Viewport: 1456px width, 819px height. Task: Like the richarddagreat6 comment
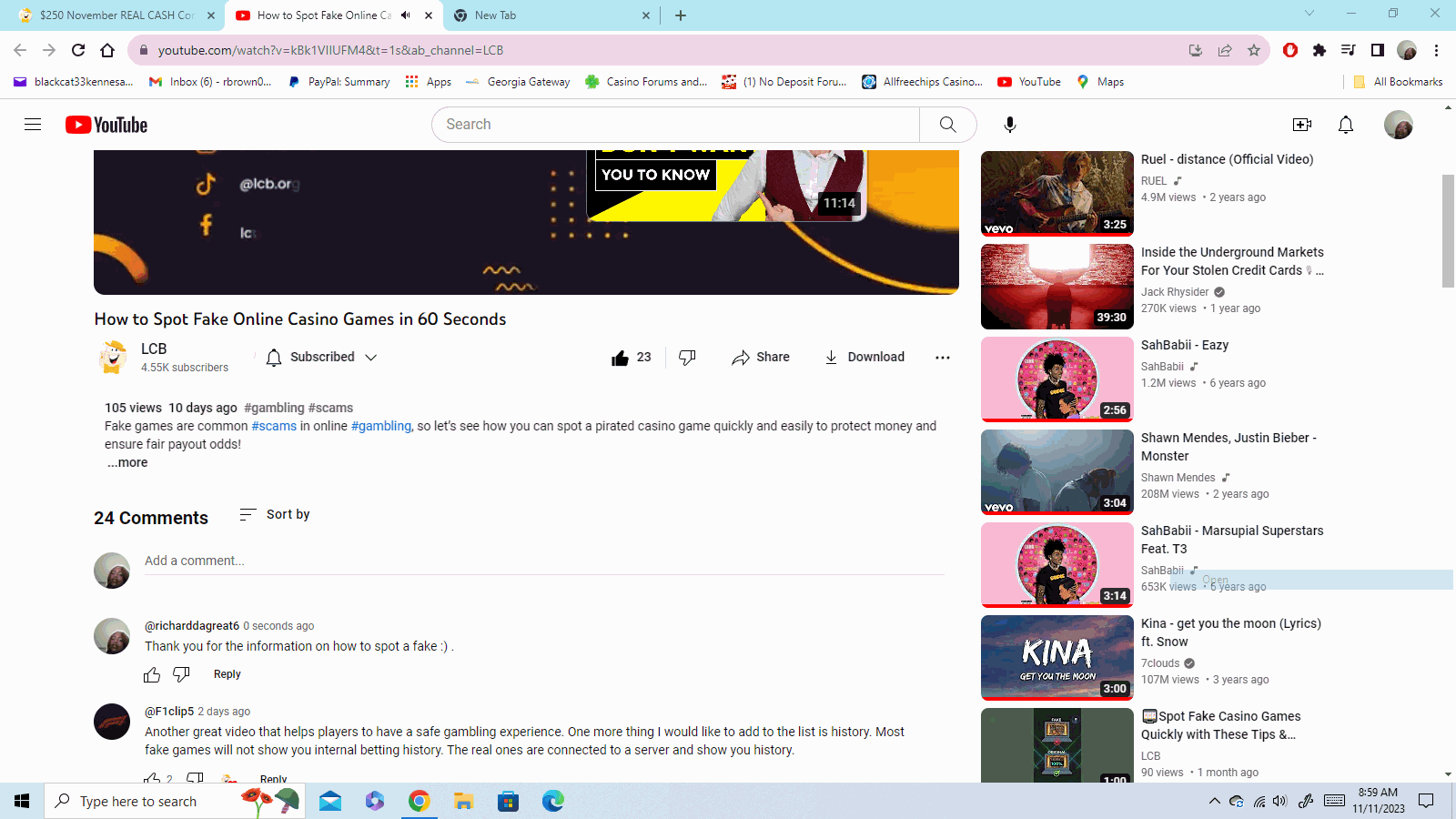click(x=152, y=675)
